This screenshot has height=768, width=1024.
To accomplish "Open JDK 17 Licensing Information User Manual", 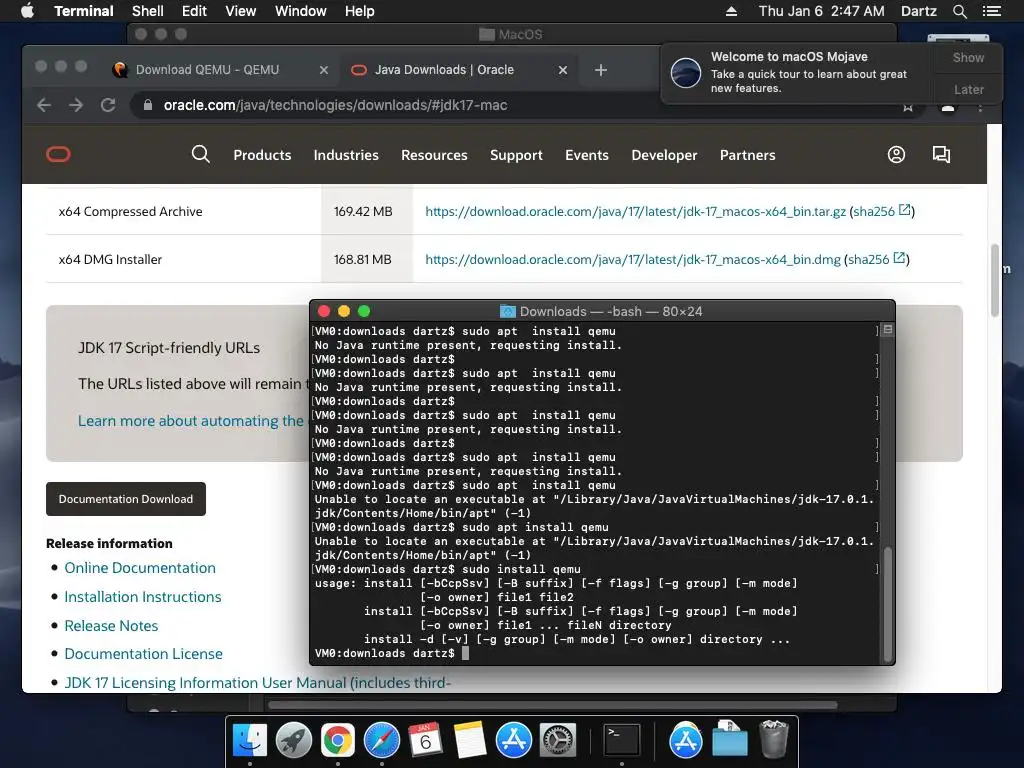I will 257,682.
